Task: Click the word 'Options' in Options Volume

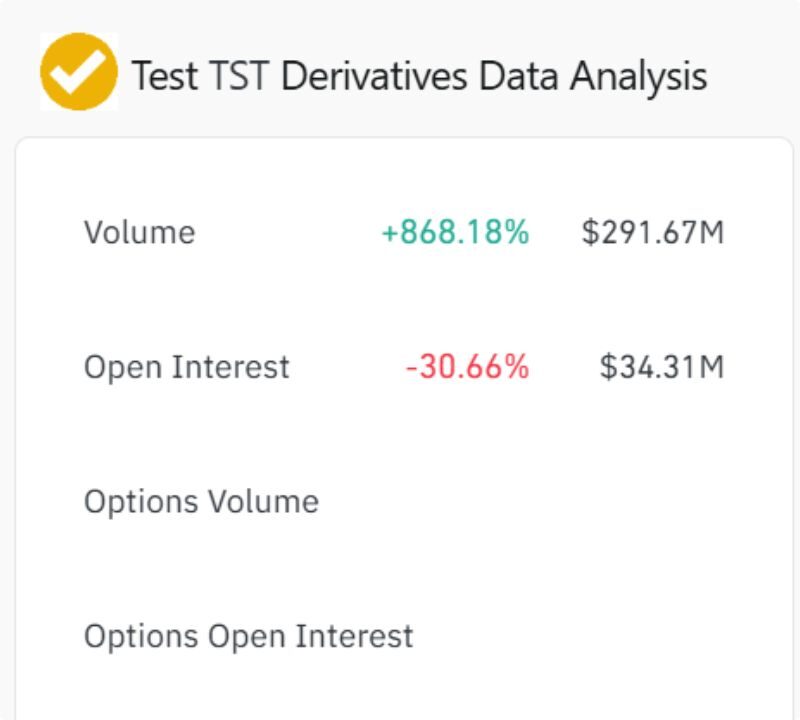Action: point(141,503)
